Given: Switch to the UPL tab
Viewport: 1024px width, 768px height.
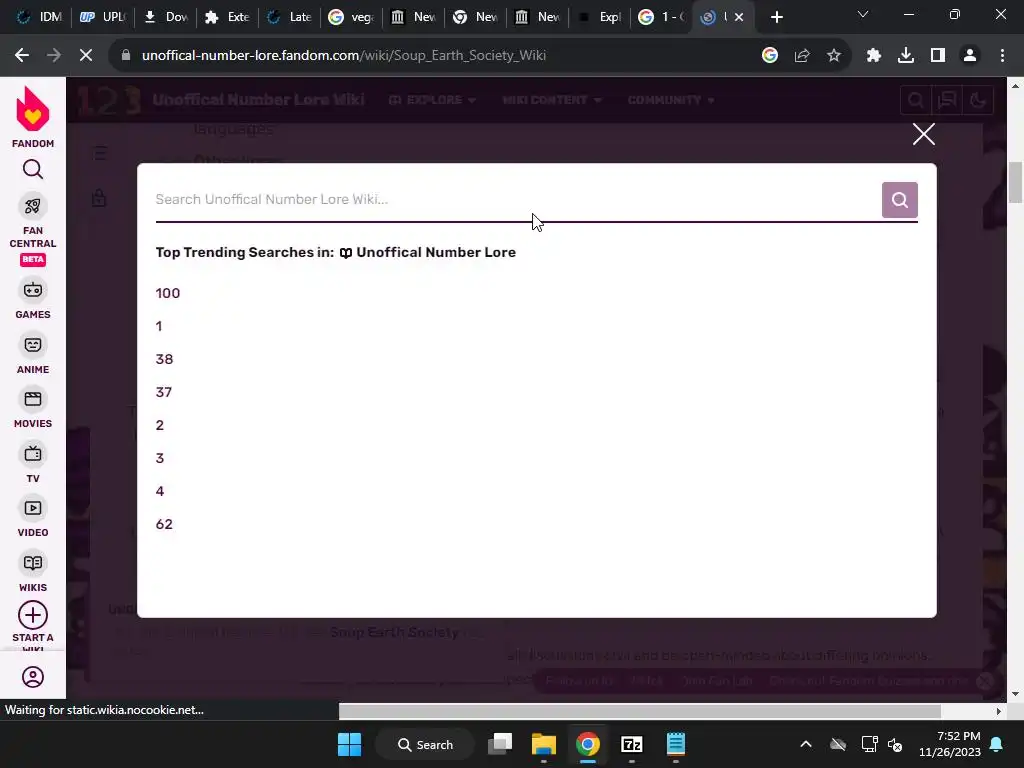Looking at the screenshot, I should tap(103, 17).
